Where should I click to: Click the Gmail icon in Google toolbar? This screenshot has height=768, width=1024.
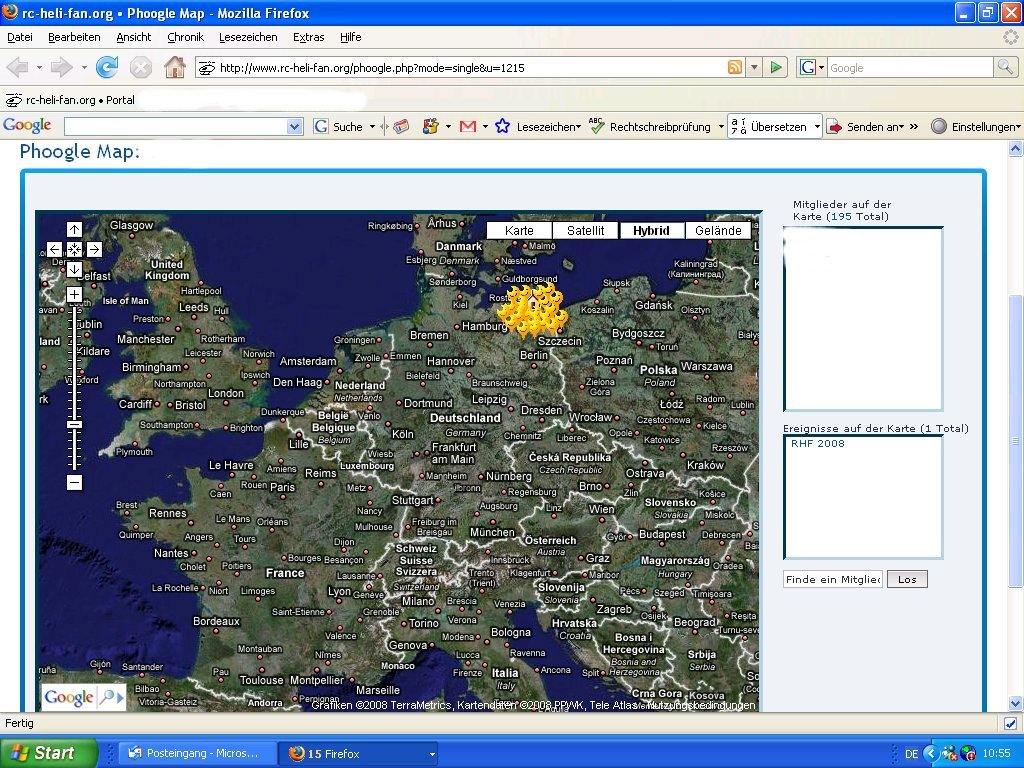click(468, 127)
